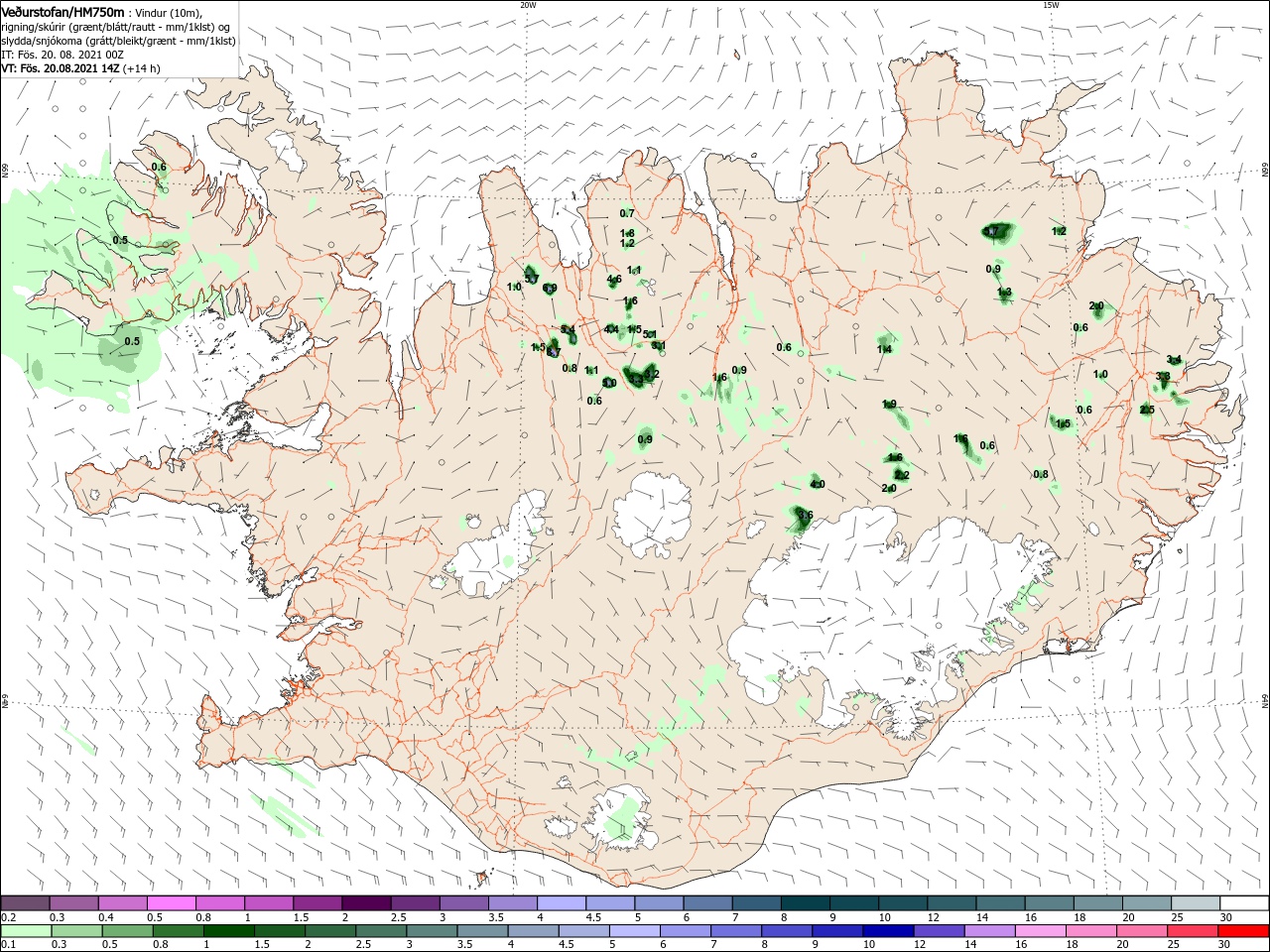
Task: Select the bright red swatch after 30 in the lower legend row
Action: 1244,931
